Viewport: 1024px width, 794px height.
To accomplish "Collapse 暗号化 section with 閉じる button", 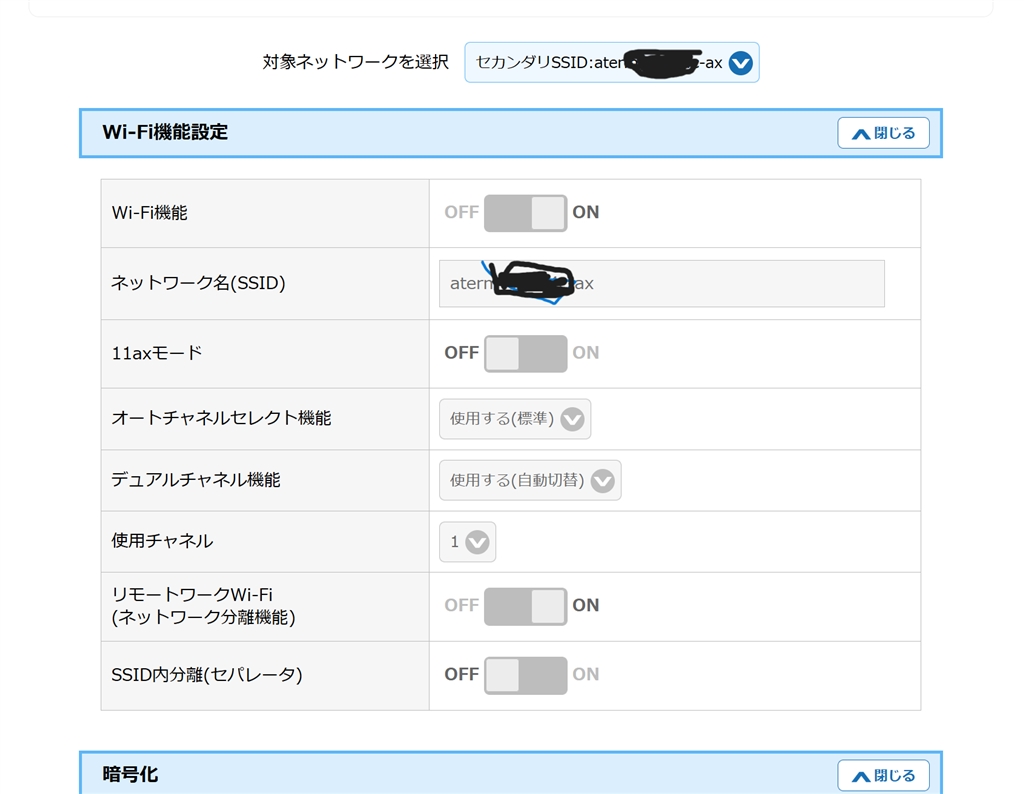I will pos(883,775).
